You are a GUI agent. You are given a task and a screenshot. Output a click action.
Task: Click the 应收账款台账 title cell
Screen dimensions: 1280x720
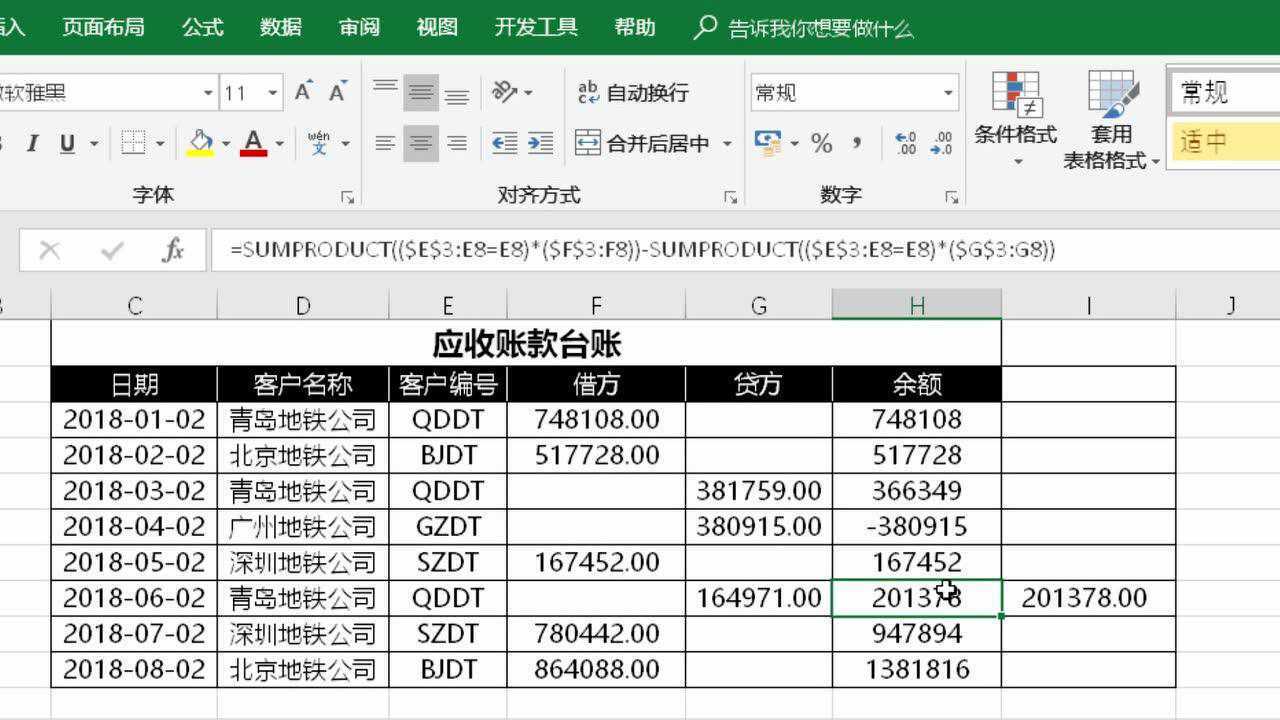coord(526,344)
